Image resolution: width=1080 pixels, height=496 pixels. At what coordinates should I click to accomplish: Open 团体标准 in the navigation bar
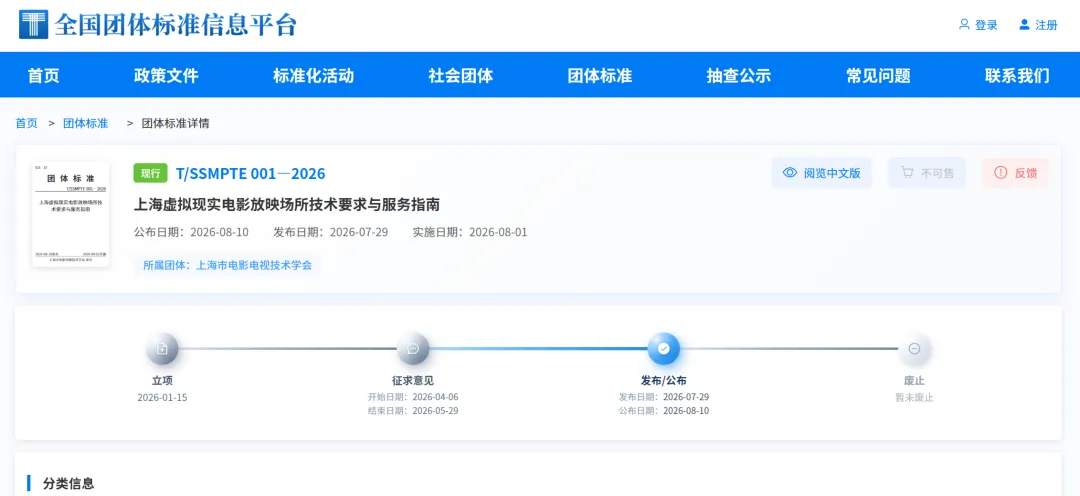pyautogui.click(x=600, y=76)
